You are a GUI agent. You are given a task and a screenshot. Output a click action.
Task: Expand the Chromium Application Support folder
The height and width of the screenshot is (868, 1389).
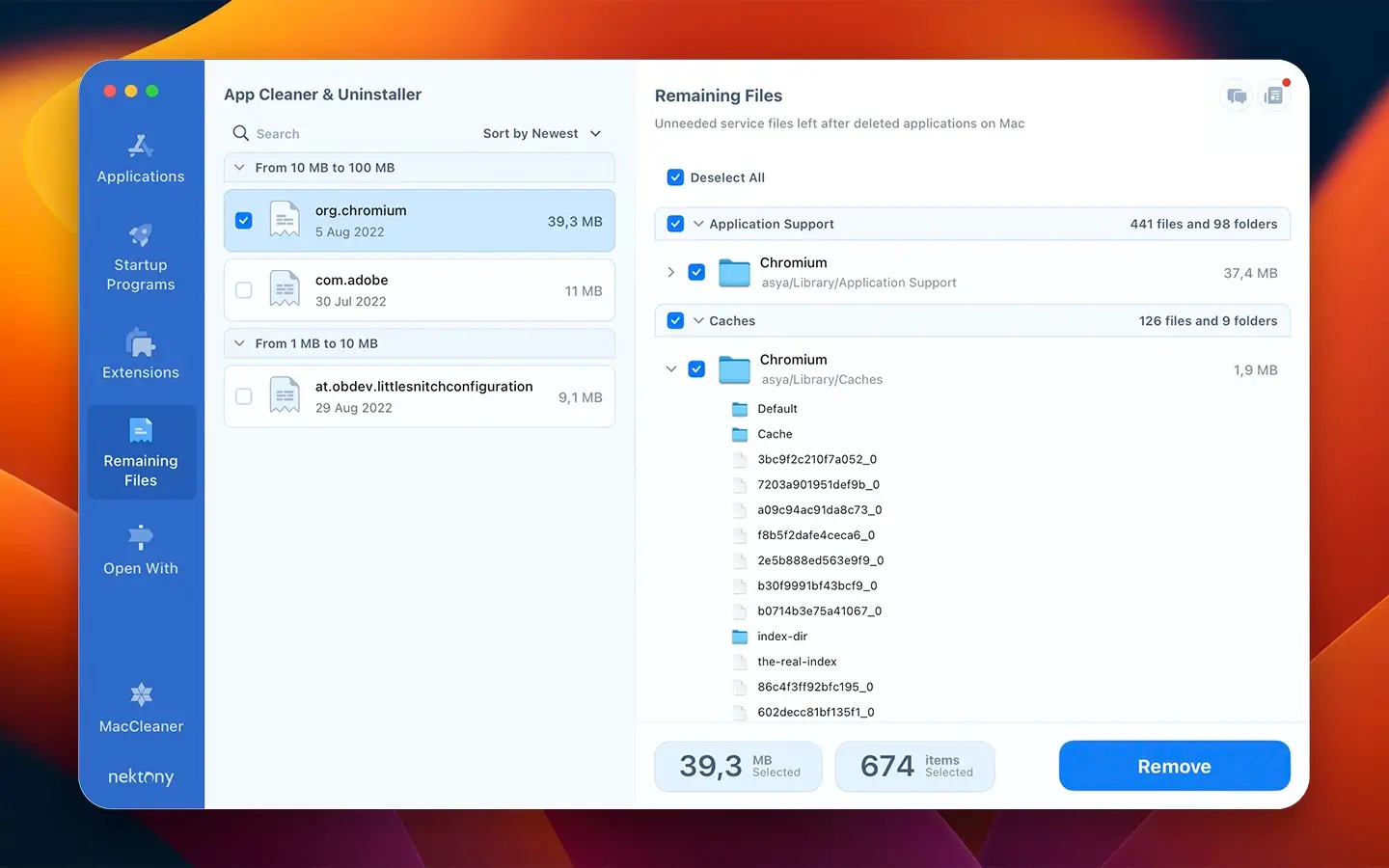pos(671,272)
